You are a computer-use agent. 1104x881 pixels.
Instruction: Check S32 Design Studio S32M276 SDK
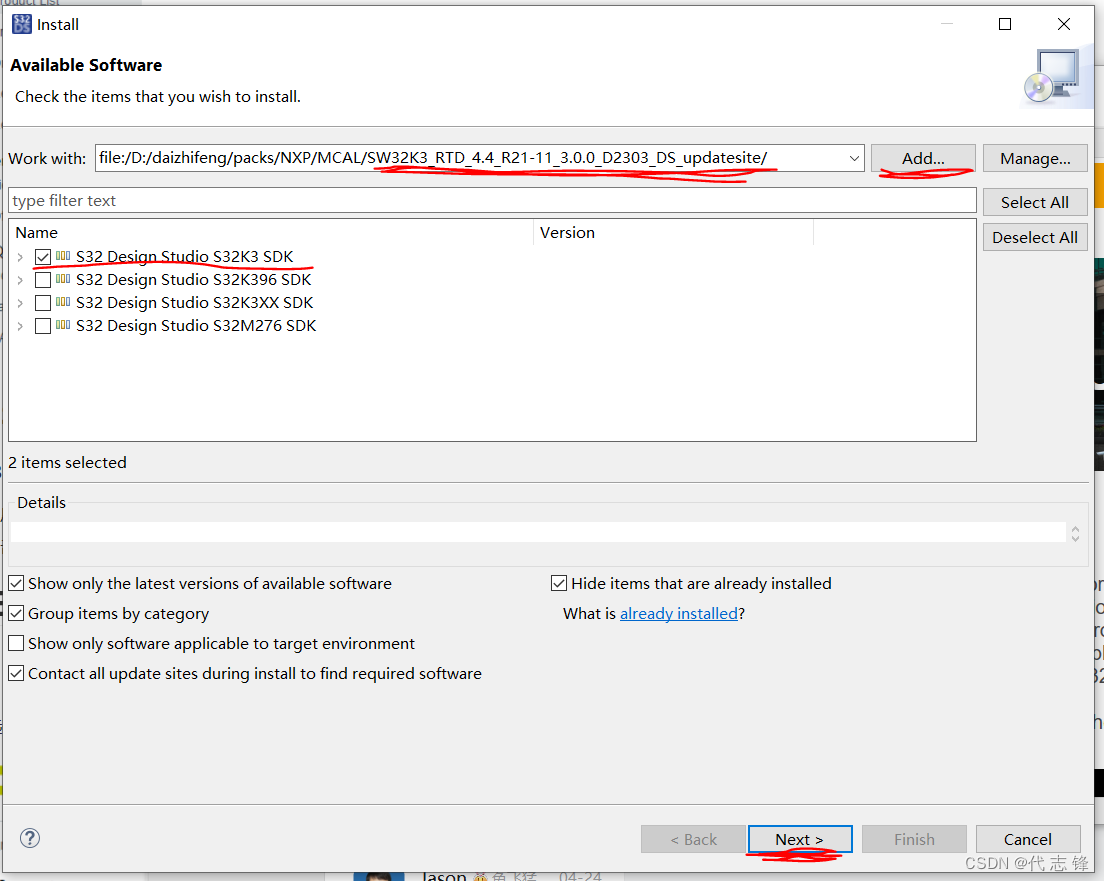(43, 326)
